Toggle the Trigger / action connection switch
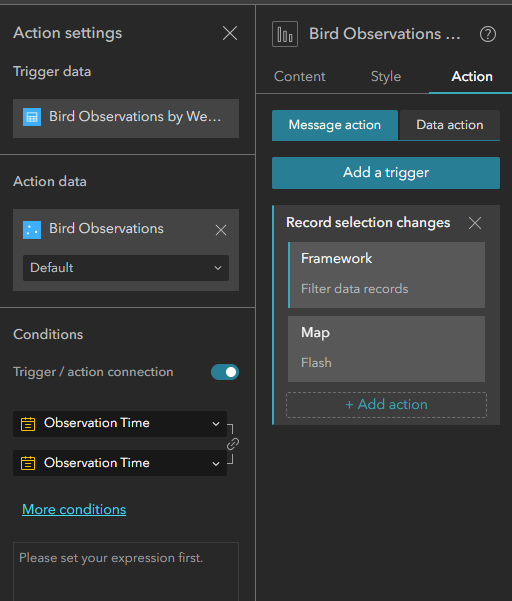 click(225, 372)
